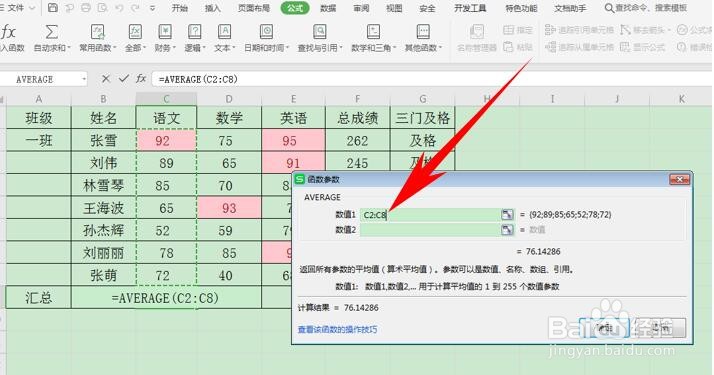Click the 指定 names button

pyautogui.click(x=518, y=30)
